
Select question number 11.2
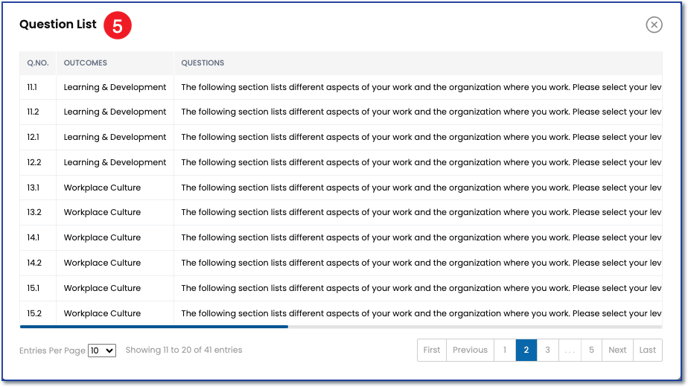[x=33, y=112]
